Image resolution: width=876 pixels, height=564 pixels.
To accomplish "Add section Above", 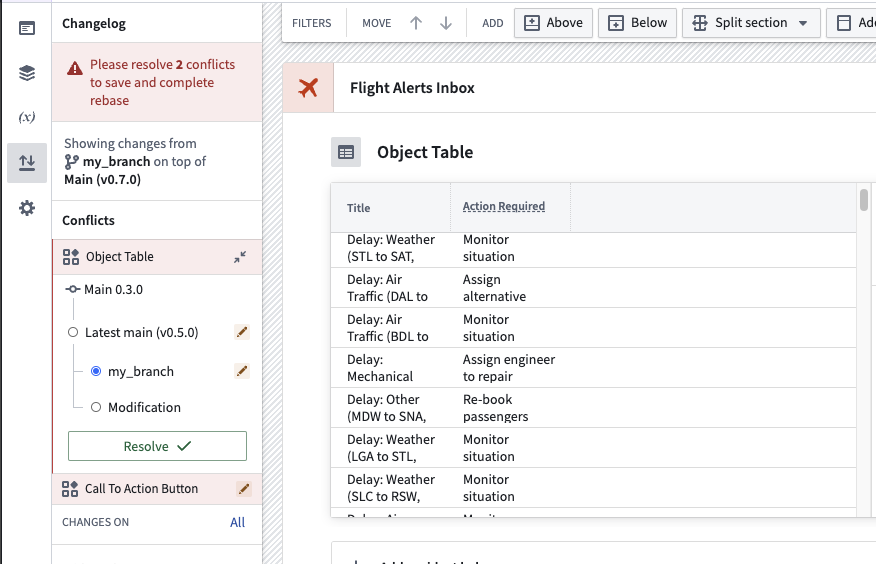I will [x=553, y=23].
